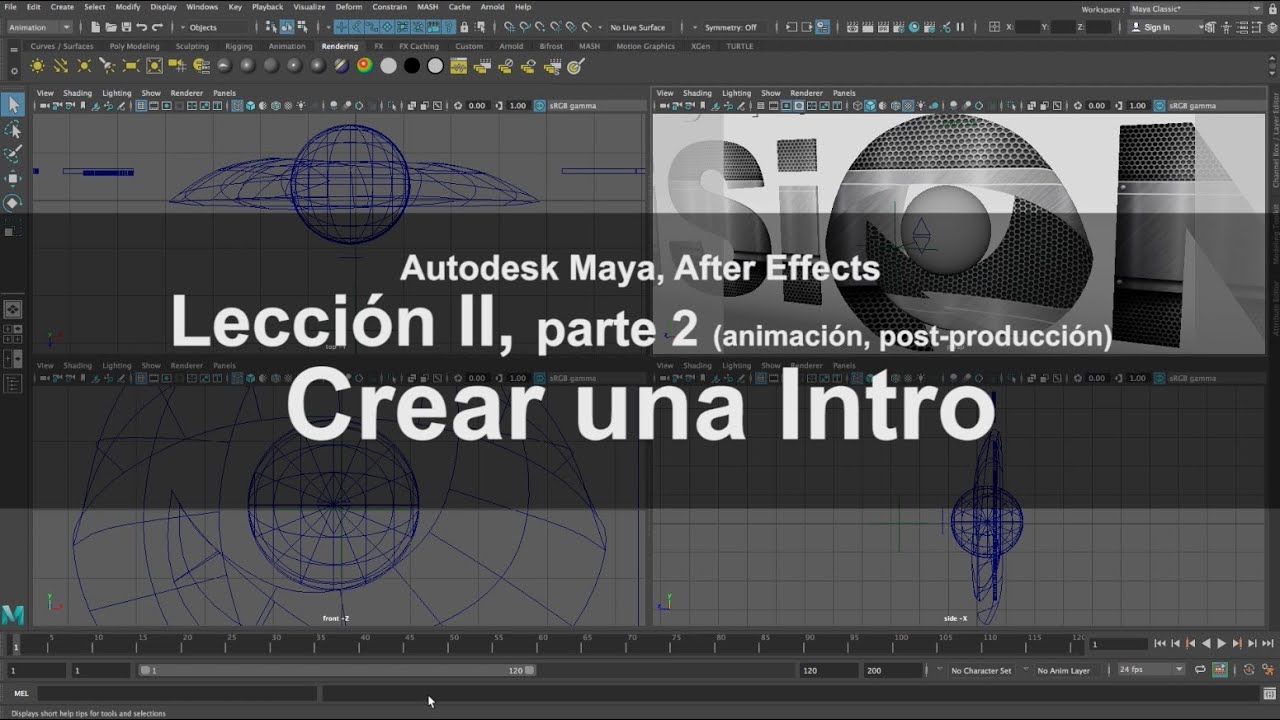The image size is (1280, 720).
Task: Create an ambient light from Rendering shelf
Action: [x=37, y=66]
